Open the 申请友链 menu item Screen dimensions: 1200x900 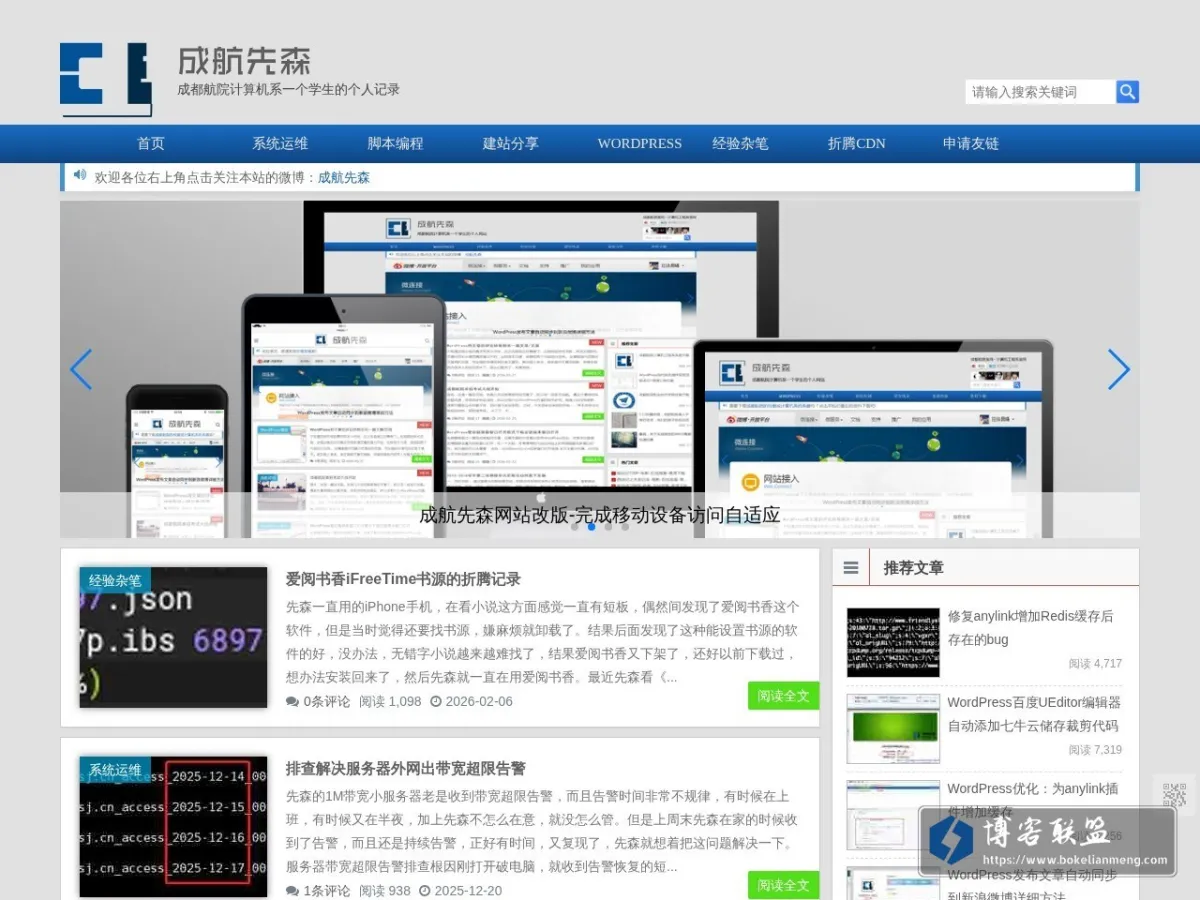[x=971, y=143]
